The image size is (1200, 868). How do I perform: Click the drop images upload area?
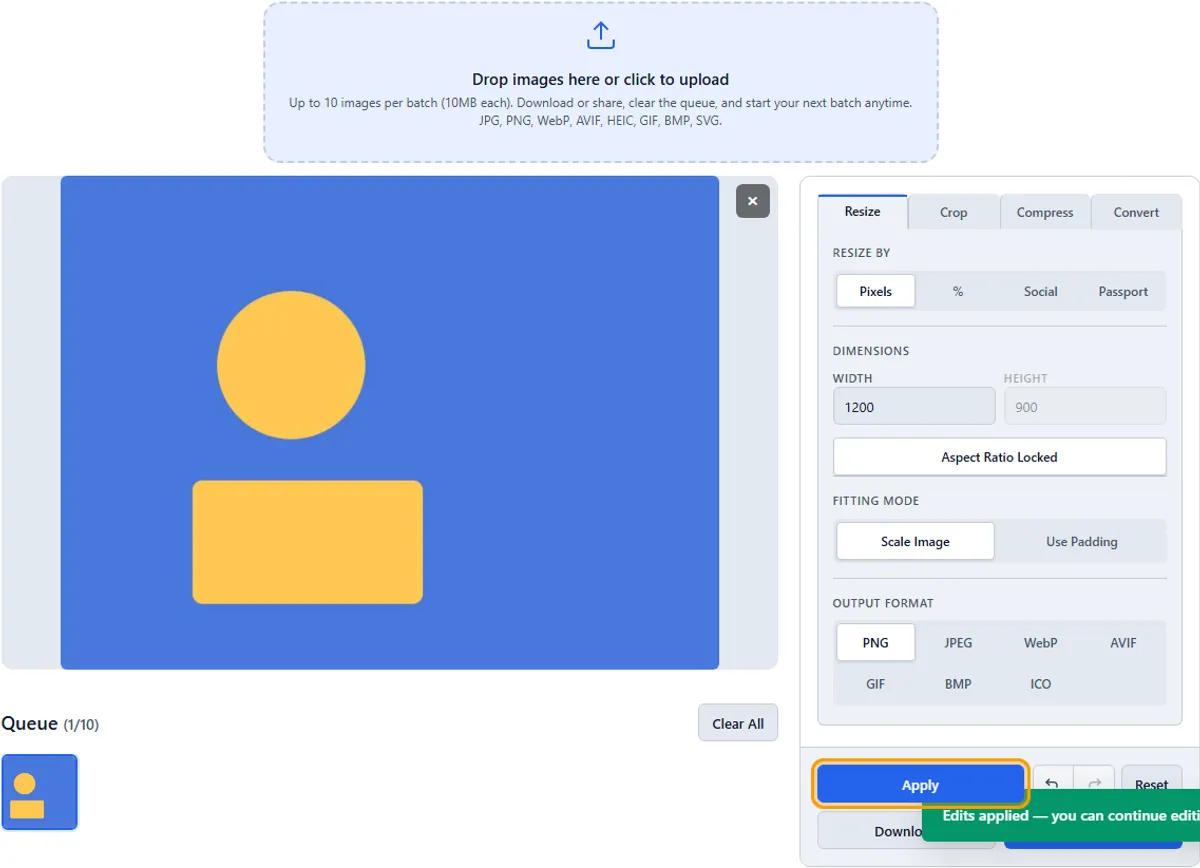coord(601,82)
